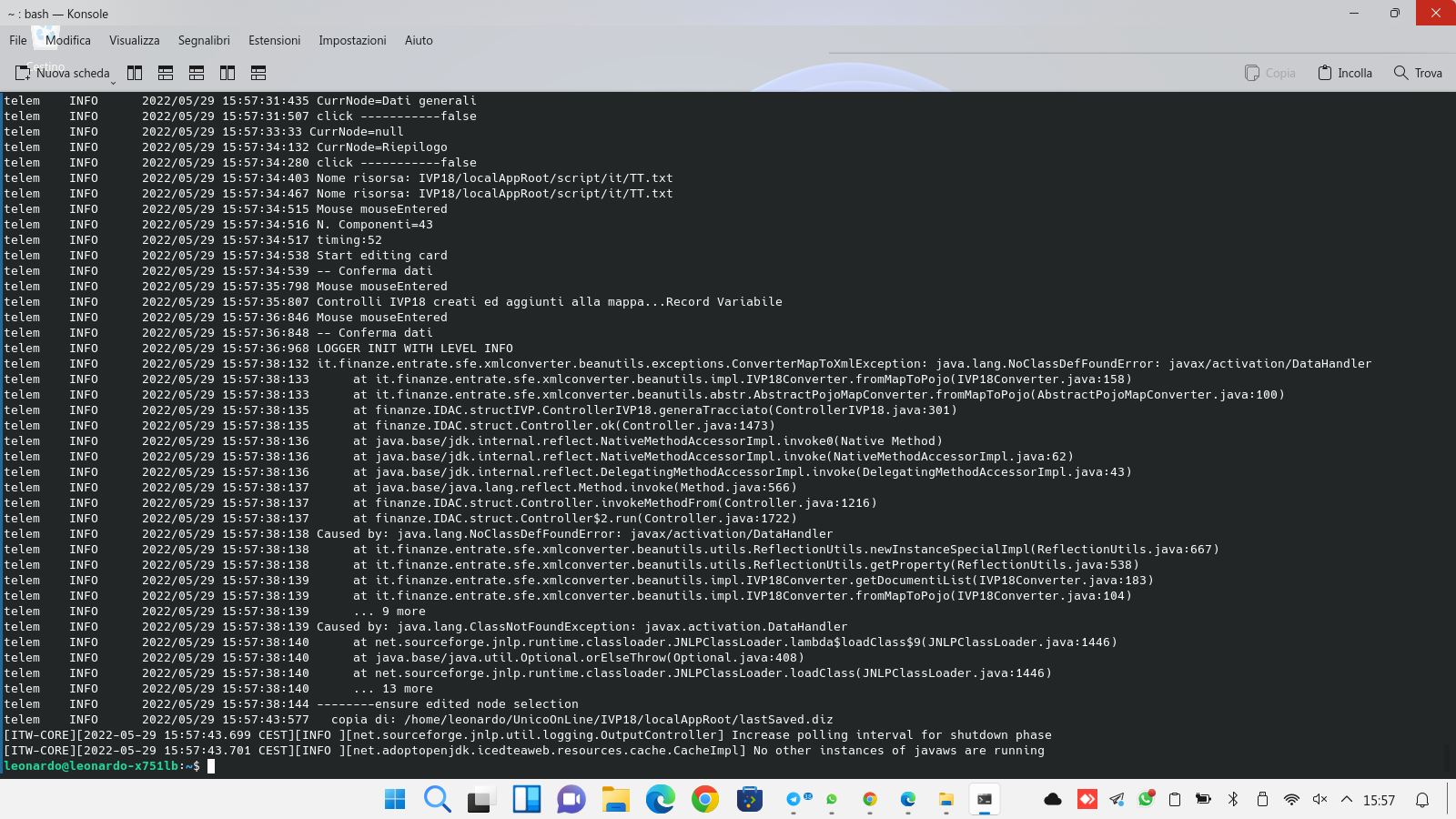The image size is (1456, 819).
Task: Click "Method.invoke(Method.java:566)" stack line
Action: [687, 488]
